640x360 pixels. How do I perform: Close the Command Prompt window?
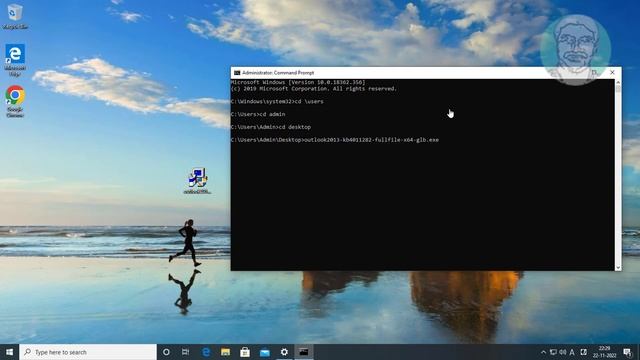point(612,72)
